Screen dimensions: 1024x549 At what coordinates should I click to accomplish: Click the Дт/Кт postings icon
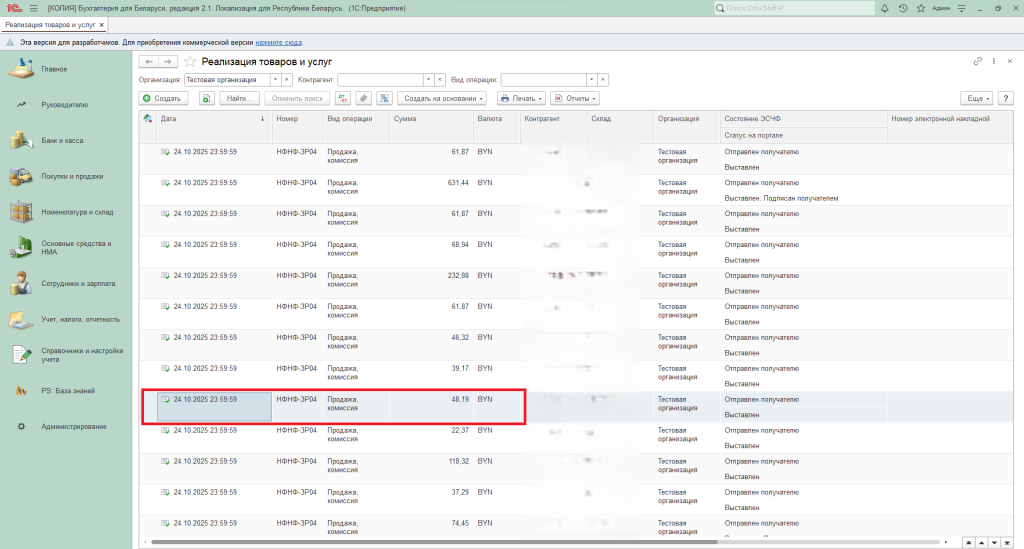(343, 99)
